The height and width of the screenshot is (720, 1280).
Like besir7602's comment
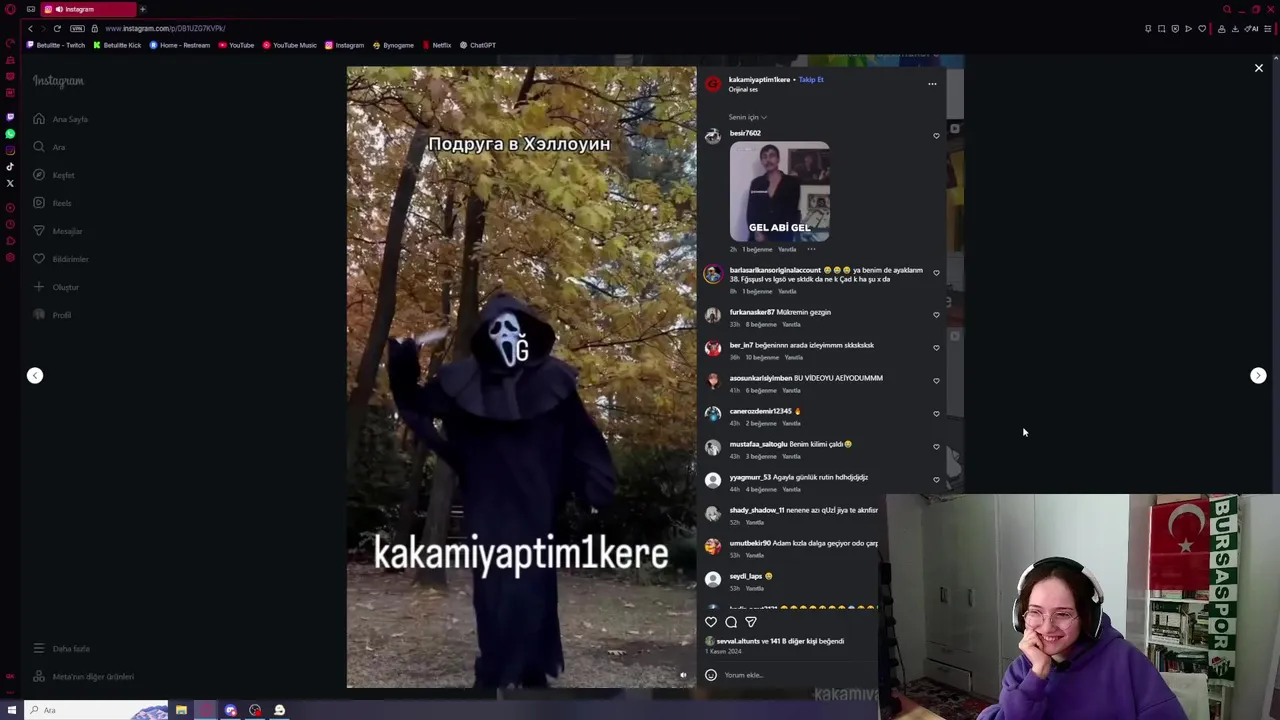click(x=936, y=136)
